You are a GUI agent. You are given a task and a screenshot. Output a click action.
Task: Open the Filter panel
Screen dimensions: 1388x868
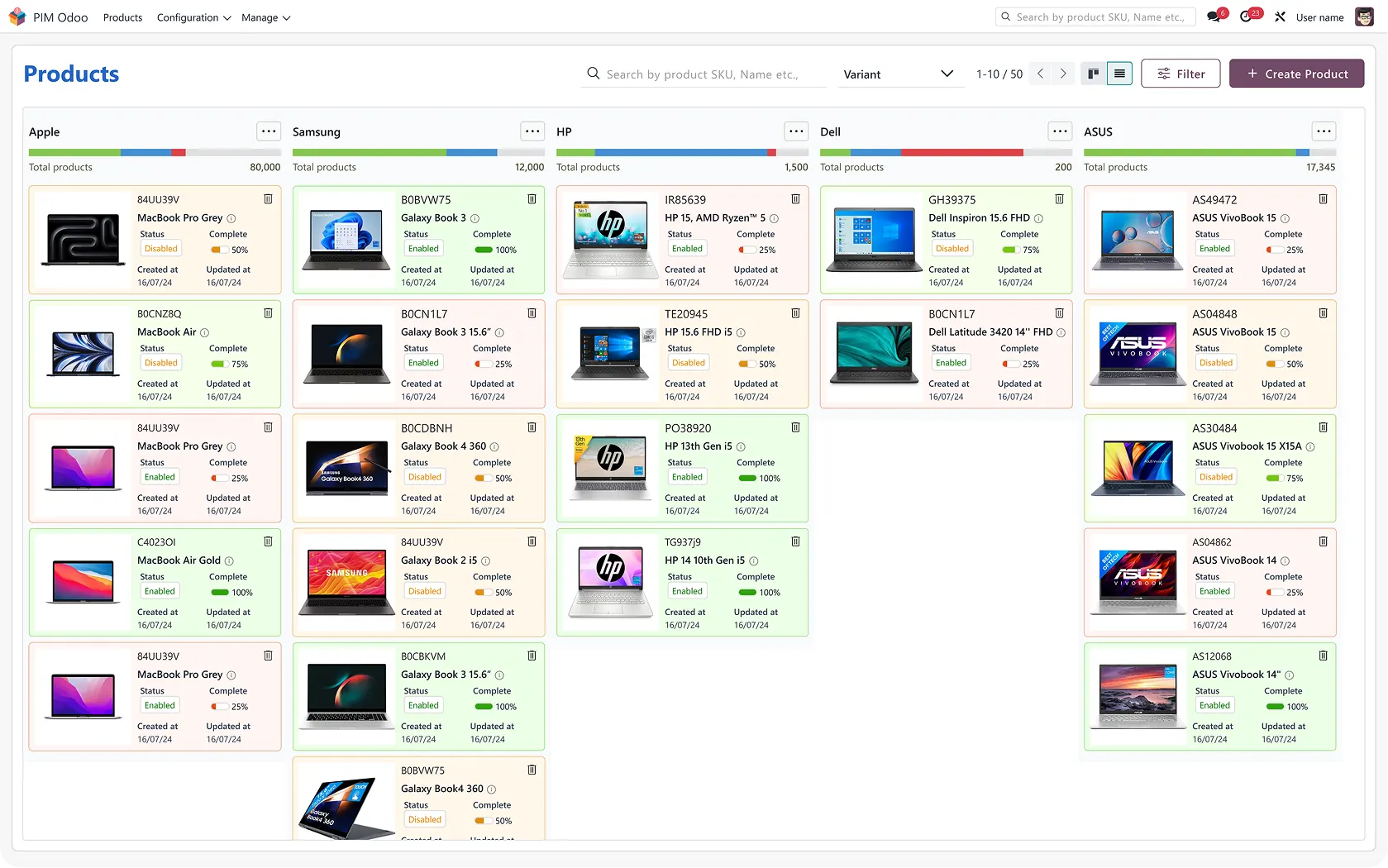pyautogui.click(x=1181, y=74)
